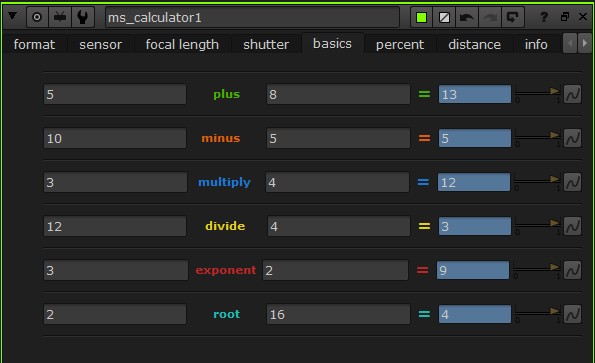Close the ms_calculator1 properties panel

pos(583,17)
